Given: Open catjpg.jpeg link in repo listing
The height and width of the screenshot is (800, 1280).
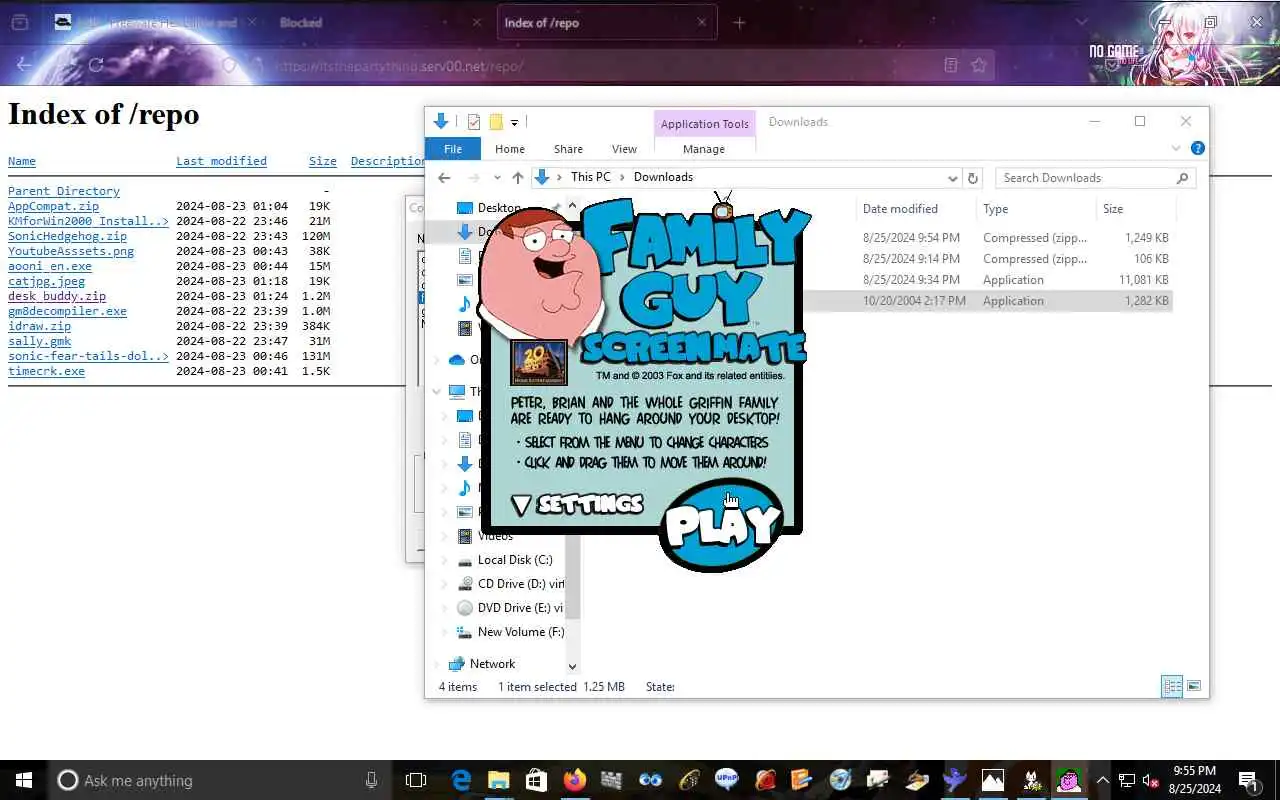Looking at the screenshot, I should pyautogui.click(x=46, y=281).
